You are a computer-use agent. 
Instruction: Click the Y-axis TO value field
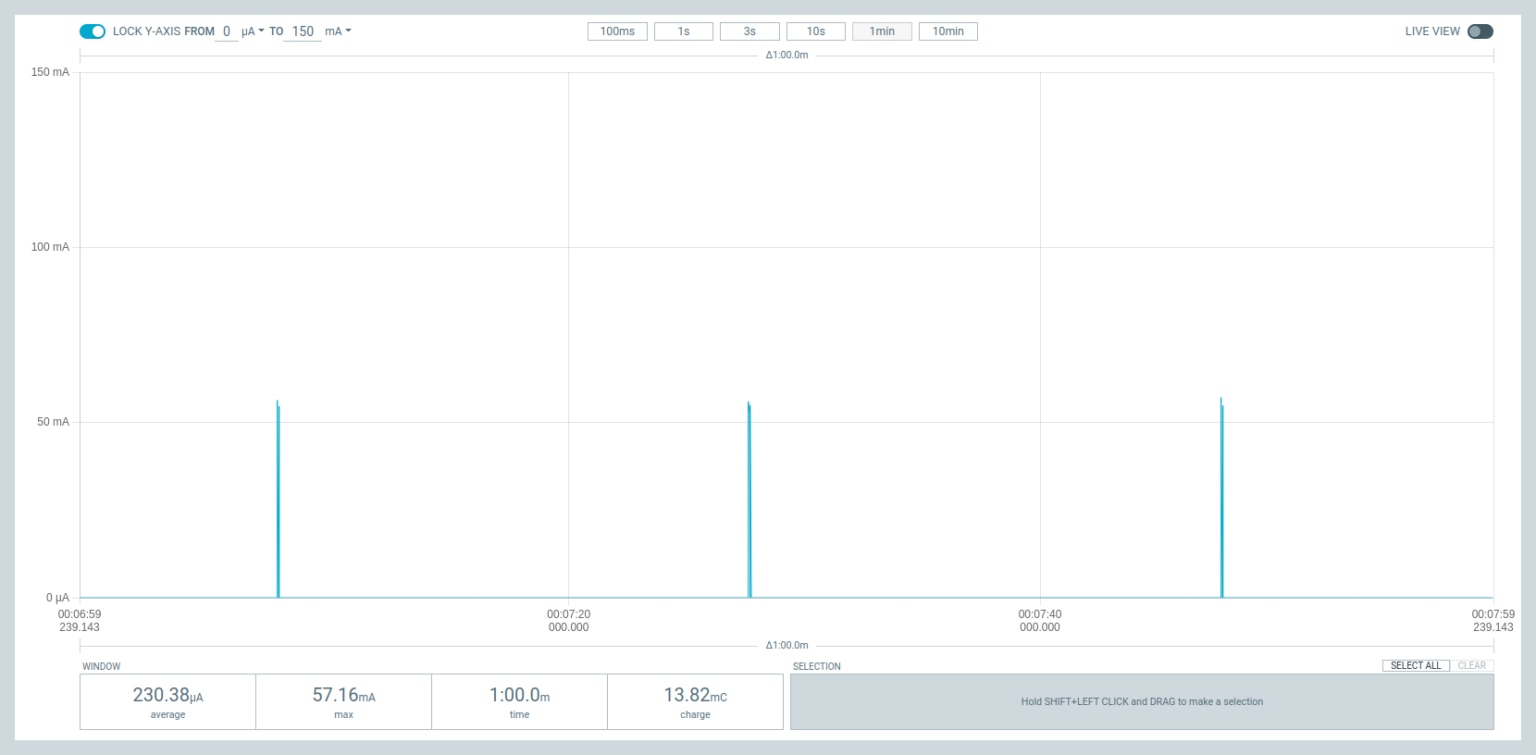303,31
